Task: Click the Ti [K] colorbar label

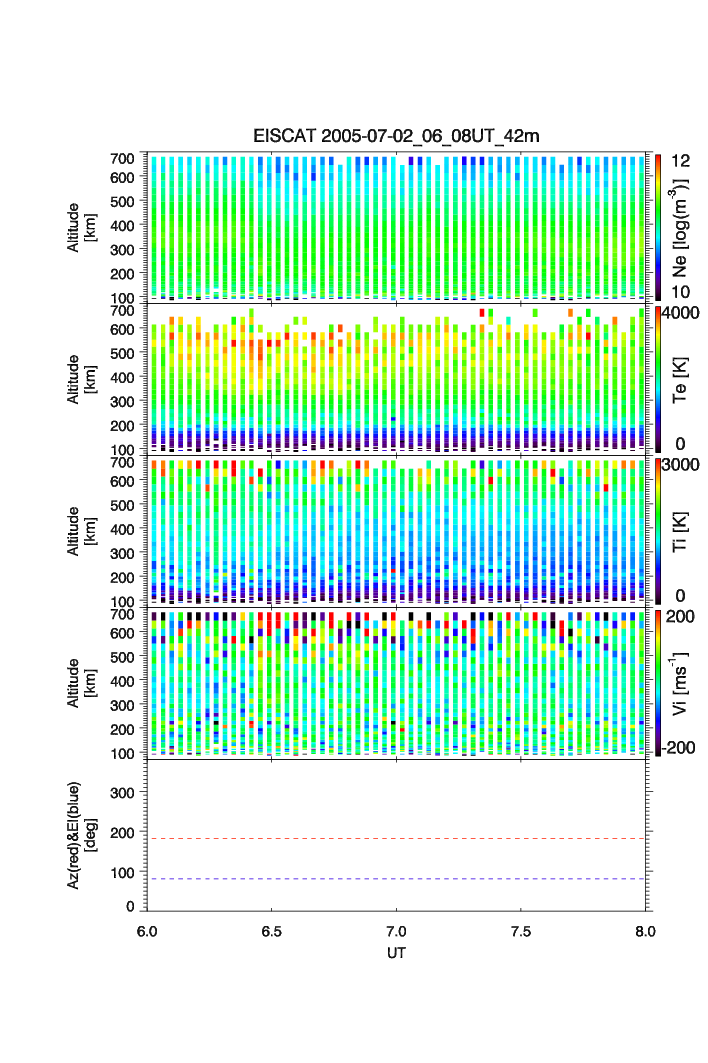Action: tap(680, 531)
